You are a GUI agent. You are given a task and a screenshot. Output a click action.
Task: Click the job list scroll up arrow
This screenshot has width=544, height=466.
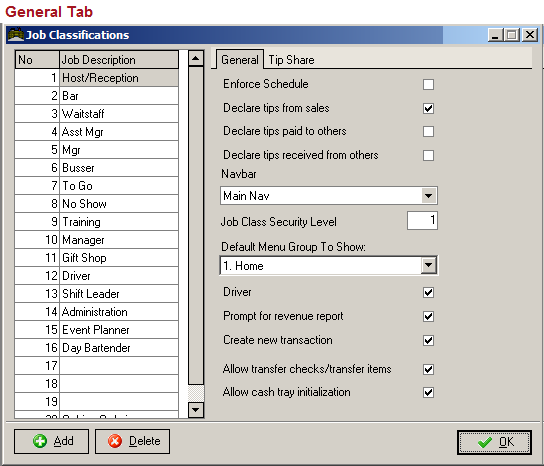196,58
